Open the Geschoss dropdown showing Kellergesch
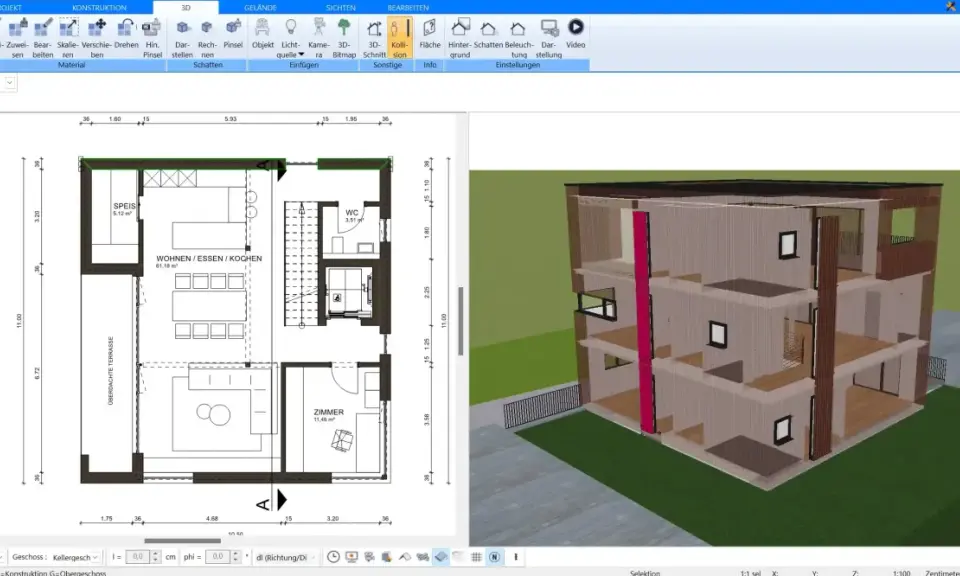The image size is (960, 576). click(75, 557)
